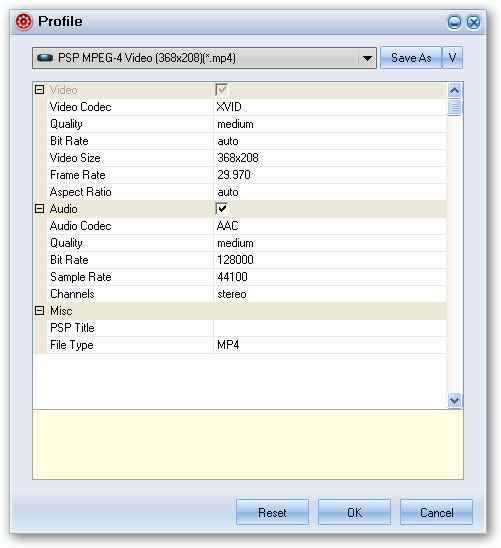Click the empty PSP Title field

[329, 328]
